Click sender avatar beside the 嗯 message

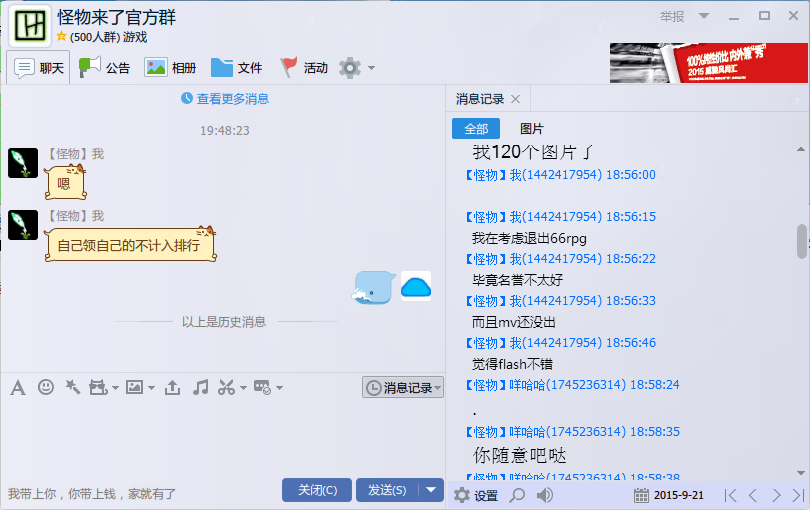click(x=23, y=163)
